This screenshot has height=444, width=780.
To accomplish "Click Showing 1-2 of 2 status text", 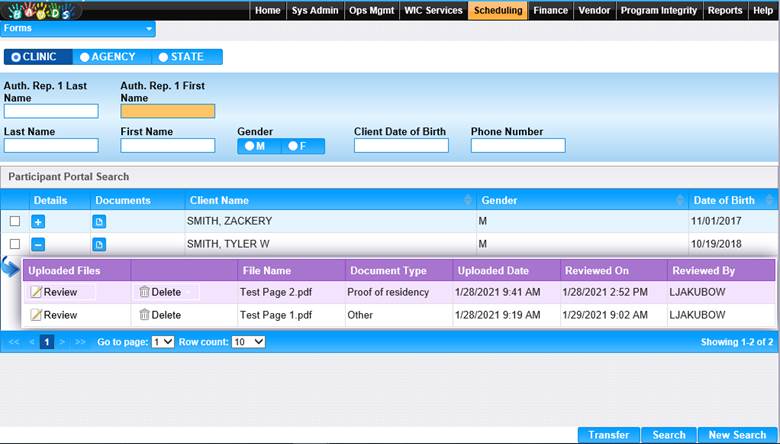I will 737,342.
